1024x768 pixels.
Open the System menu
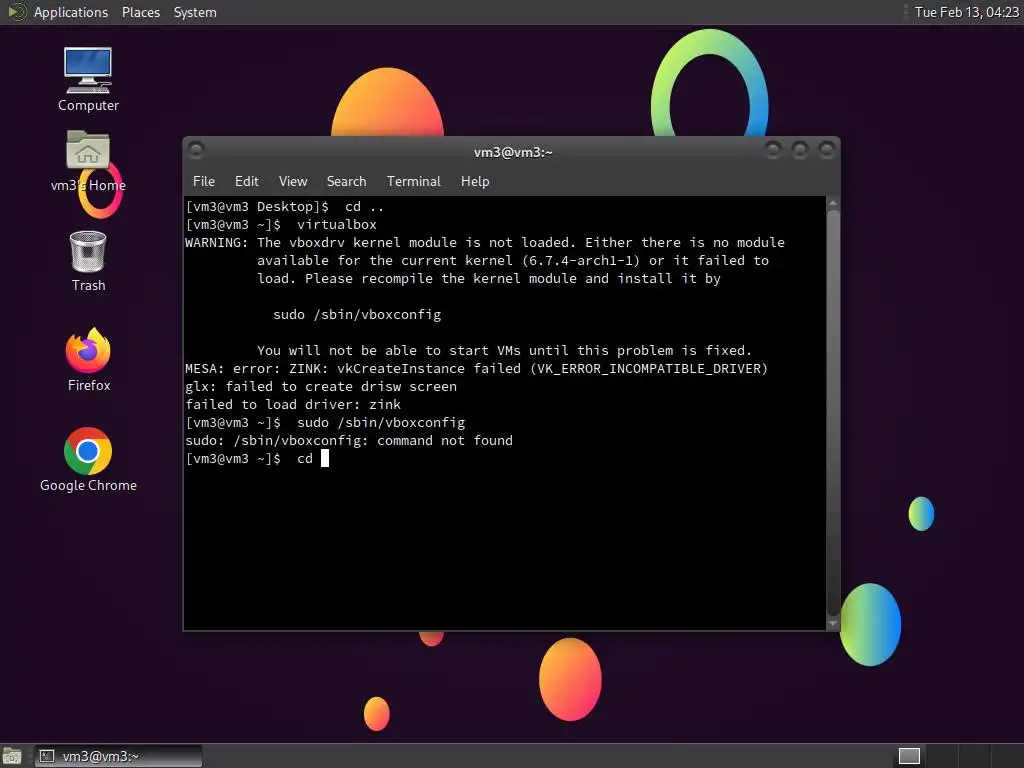point(195,12)
